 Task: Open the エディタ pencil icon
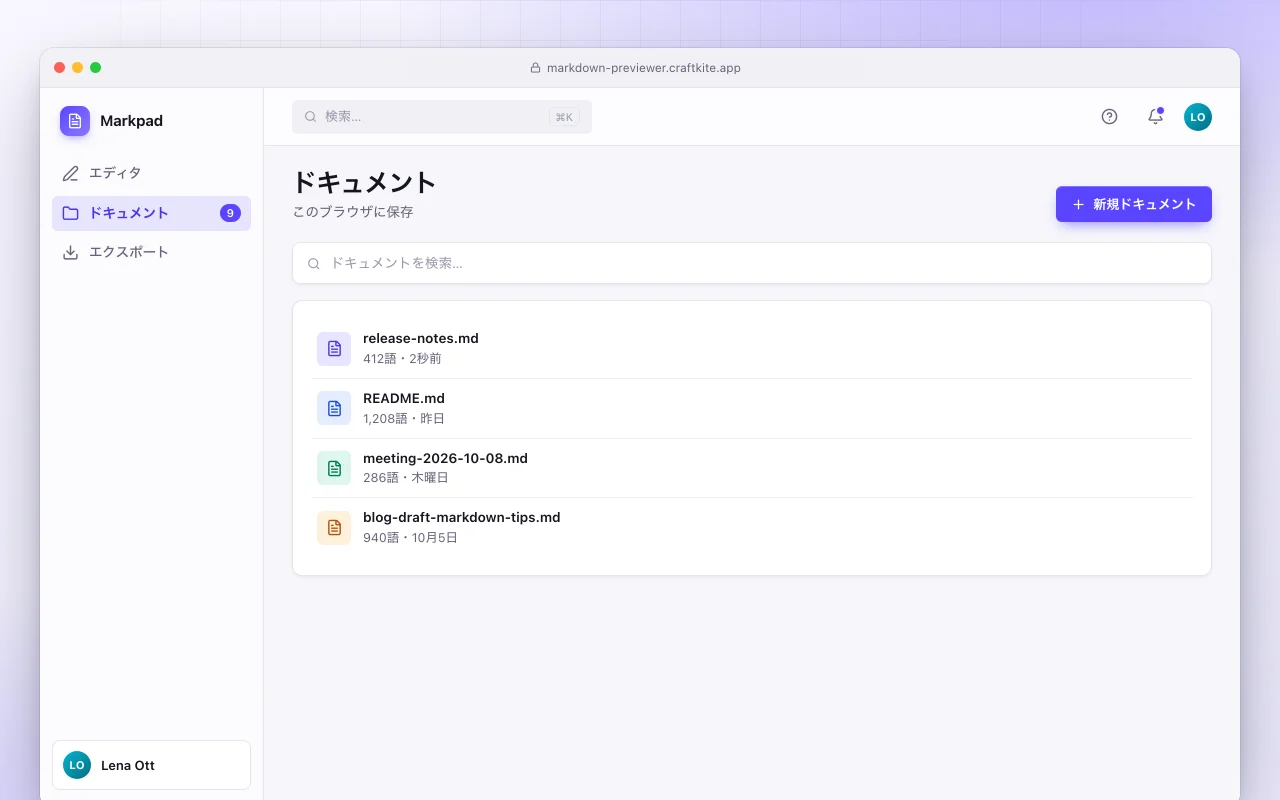pos(70,173)
